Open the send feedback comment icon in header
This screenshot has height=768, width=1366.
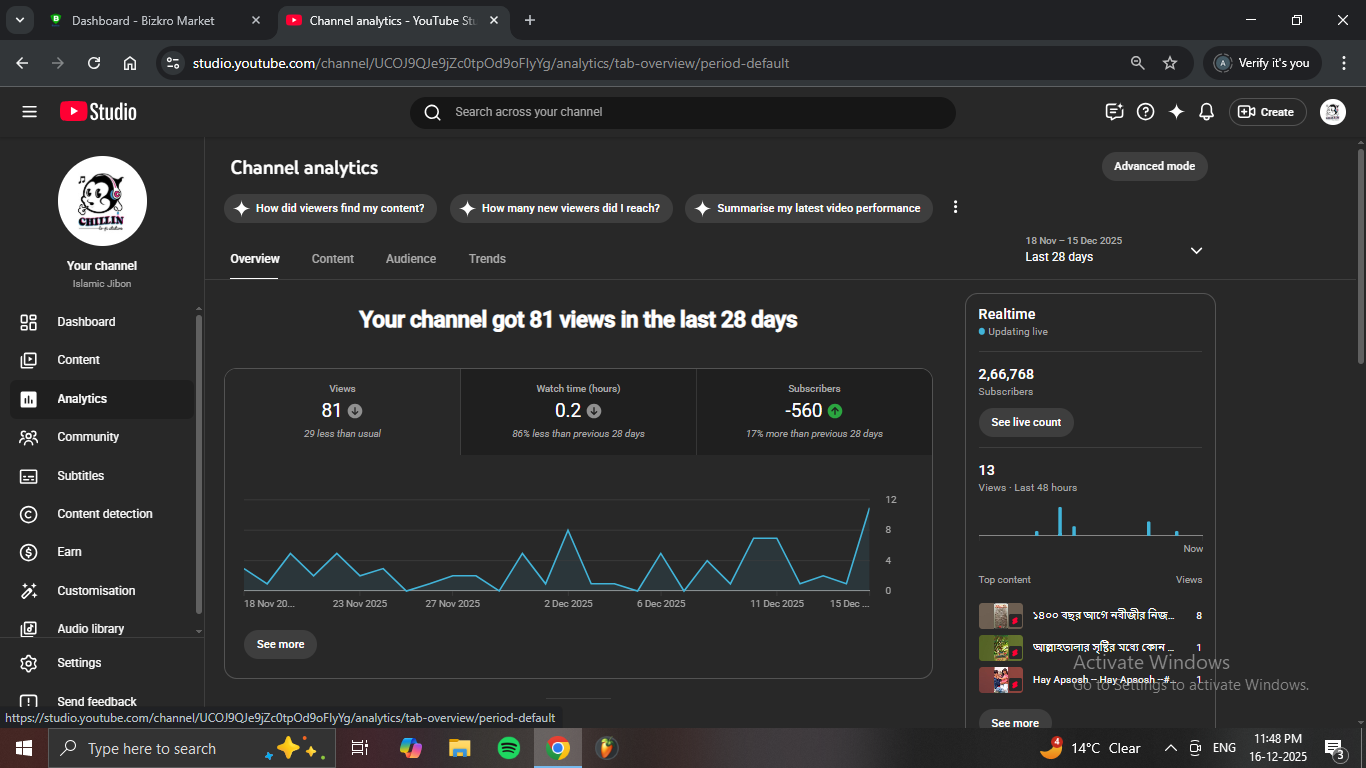(1114, 112)
